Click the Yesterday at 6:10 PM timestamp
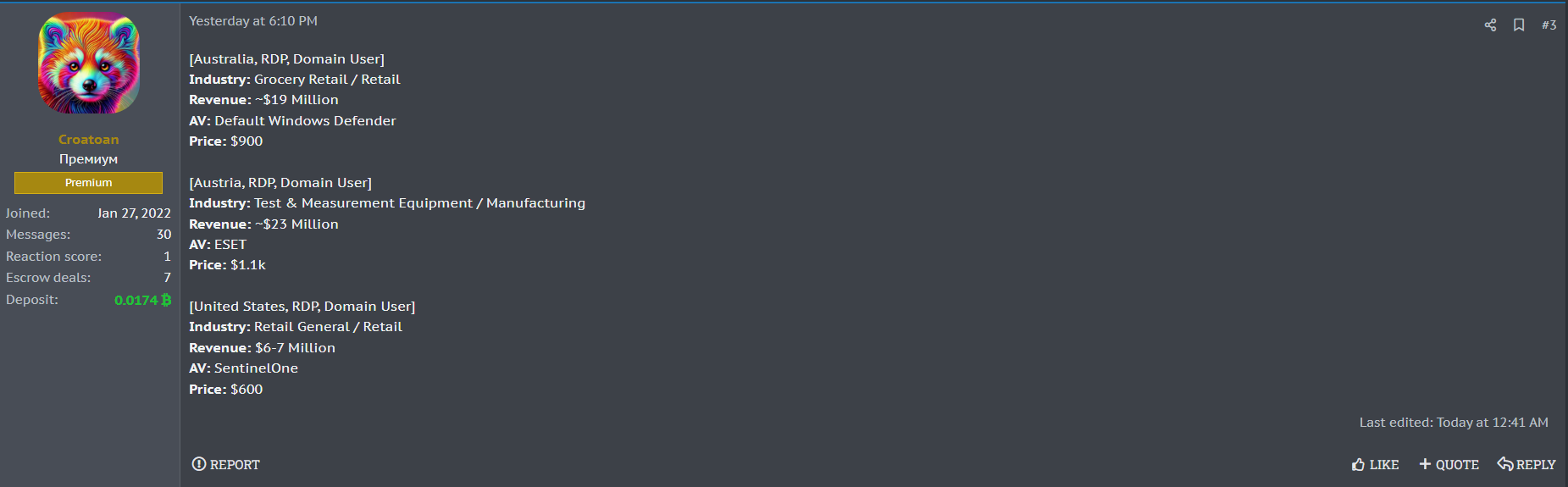Screen dimensions: 1568x487 click(253, 21)
